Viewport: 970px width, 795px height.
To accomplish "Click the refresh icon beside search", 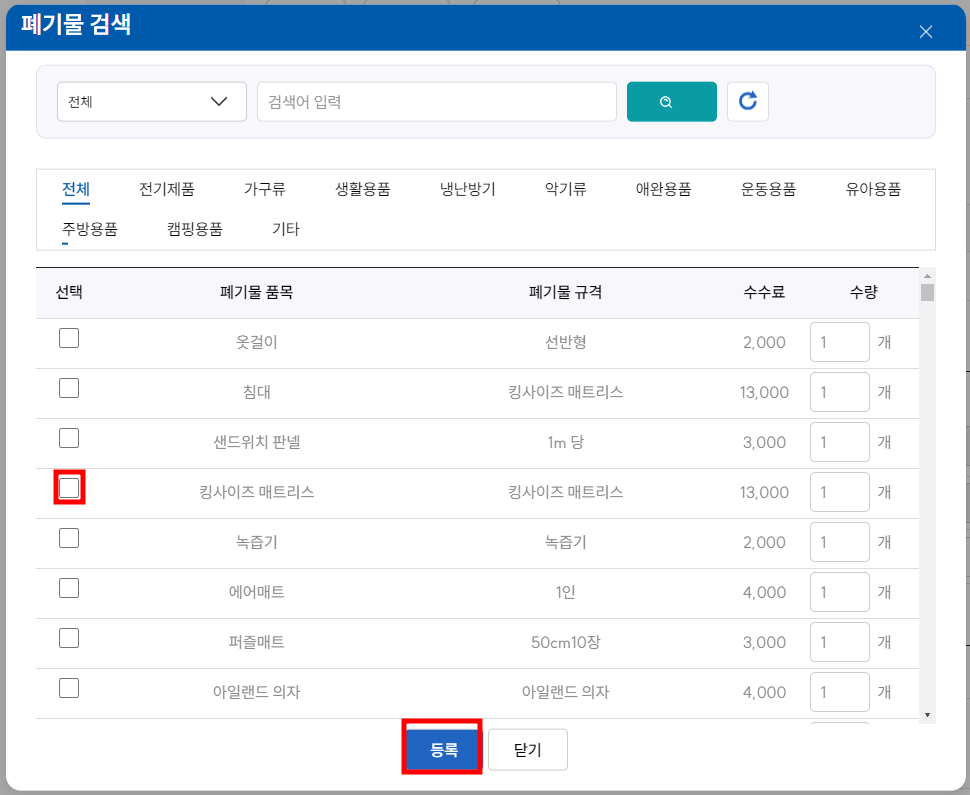I will tap(748, 101).
